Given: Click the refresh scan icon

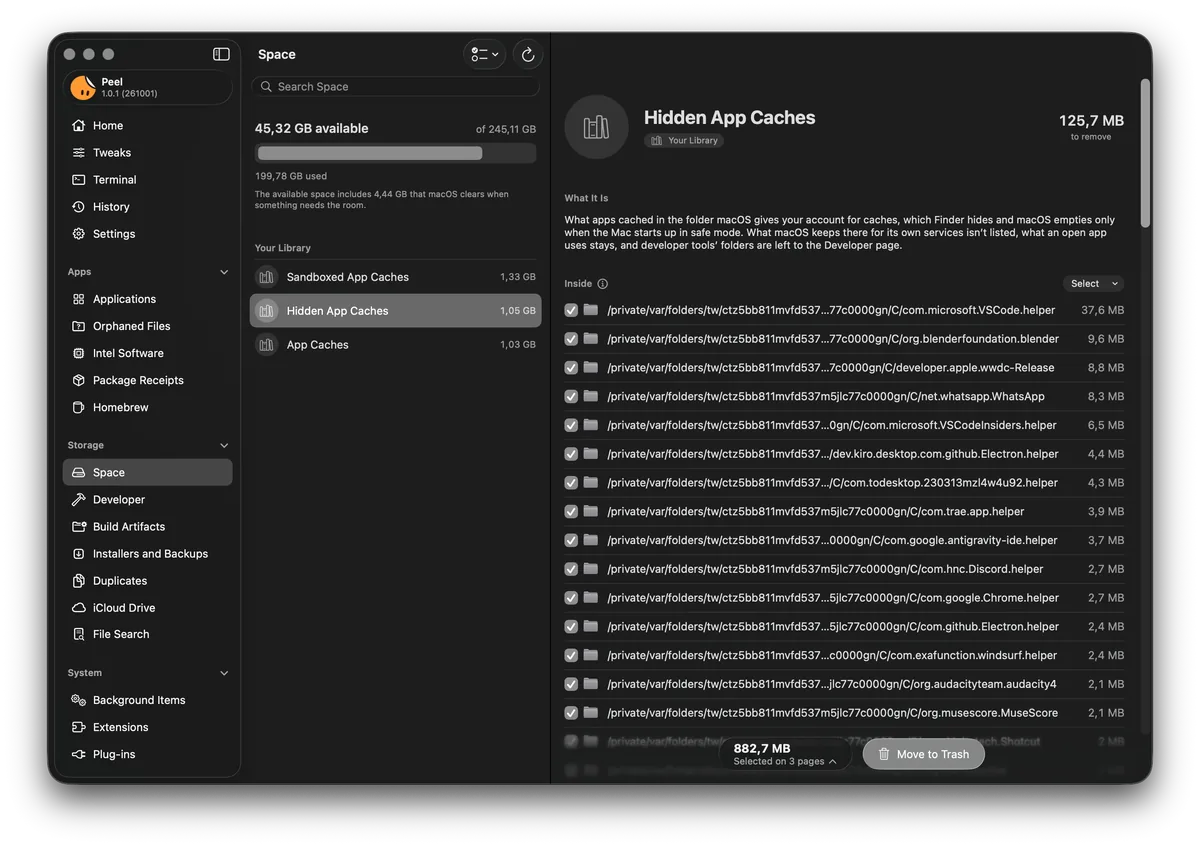Looking at the screenshot, I should (528, 54).
